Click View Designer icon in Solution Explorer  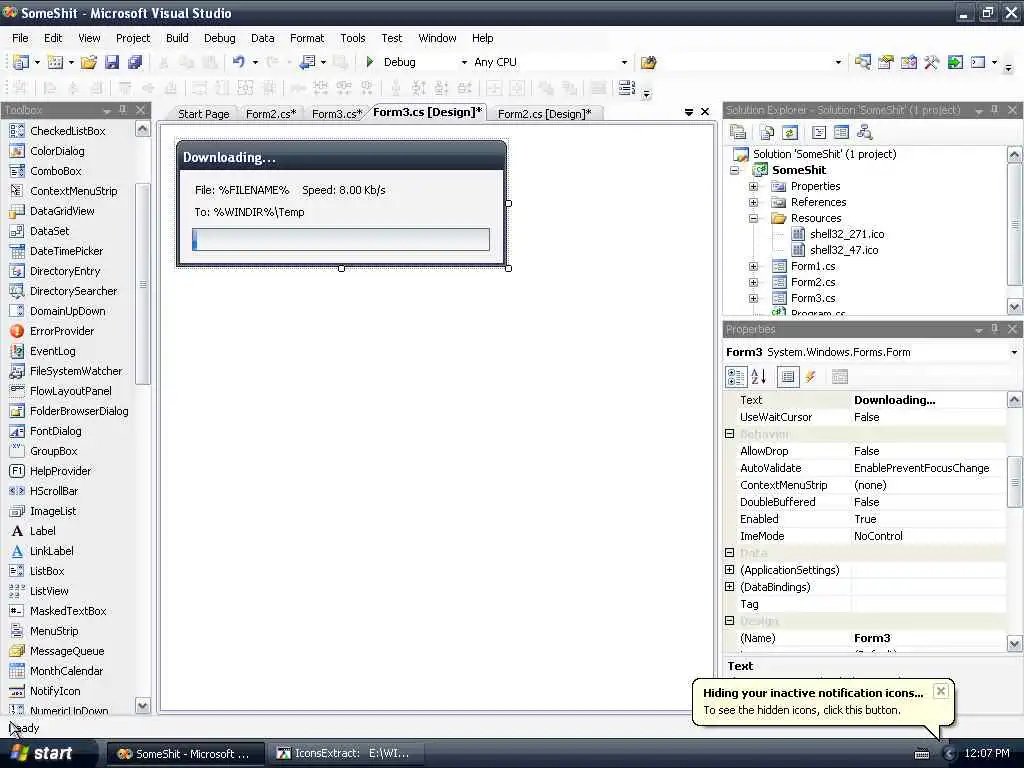pyautogui.click(x=841, y=133)
